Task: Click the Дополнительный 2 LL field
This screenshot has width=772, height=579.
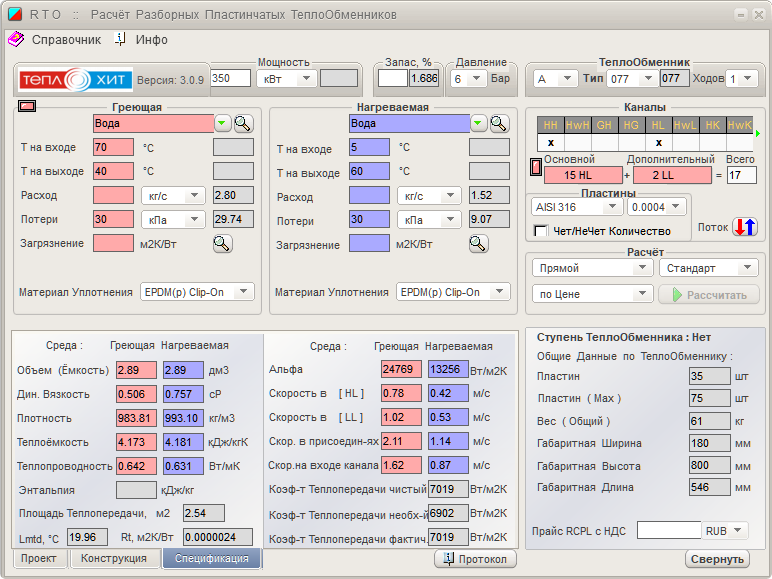Action: click(x=672, y=175)
